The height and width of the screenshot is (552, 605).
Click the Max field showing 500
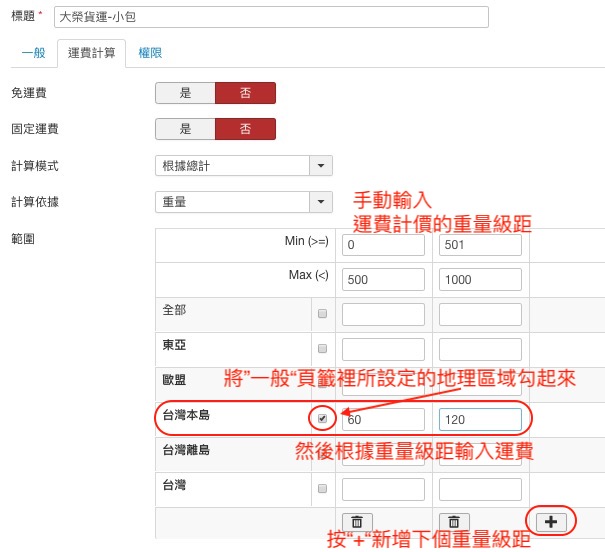[383, 279]
